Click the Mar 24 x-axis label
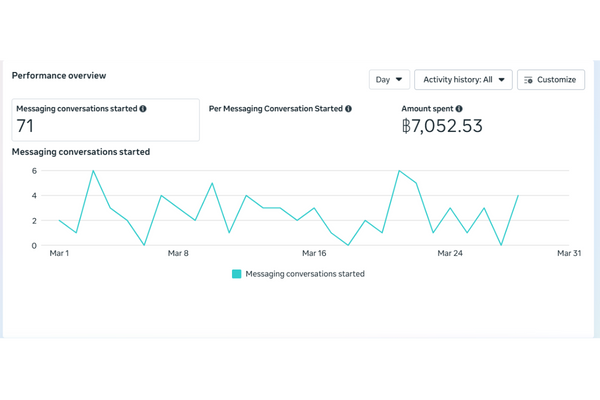600x400 pixels. click(450, 254)
